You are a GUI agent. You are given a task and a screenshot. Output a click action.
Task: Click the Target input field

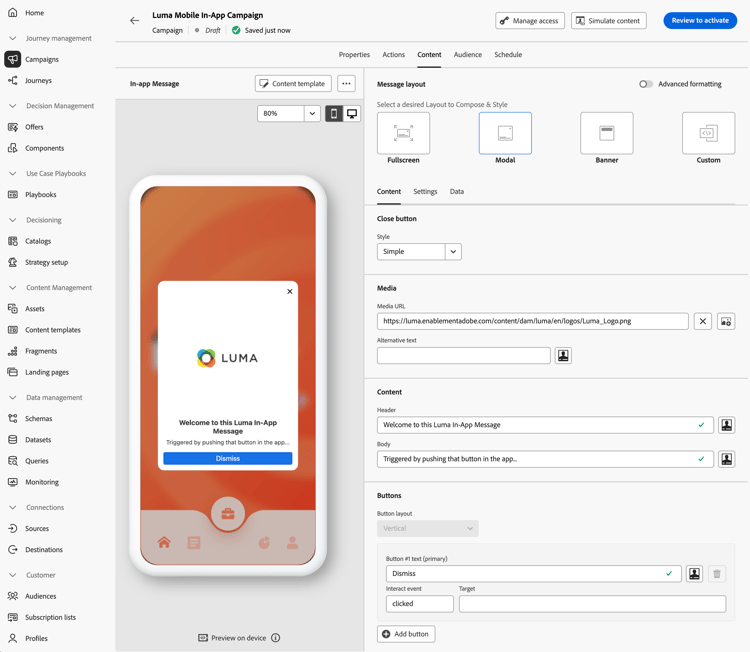click(592, 604)
